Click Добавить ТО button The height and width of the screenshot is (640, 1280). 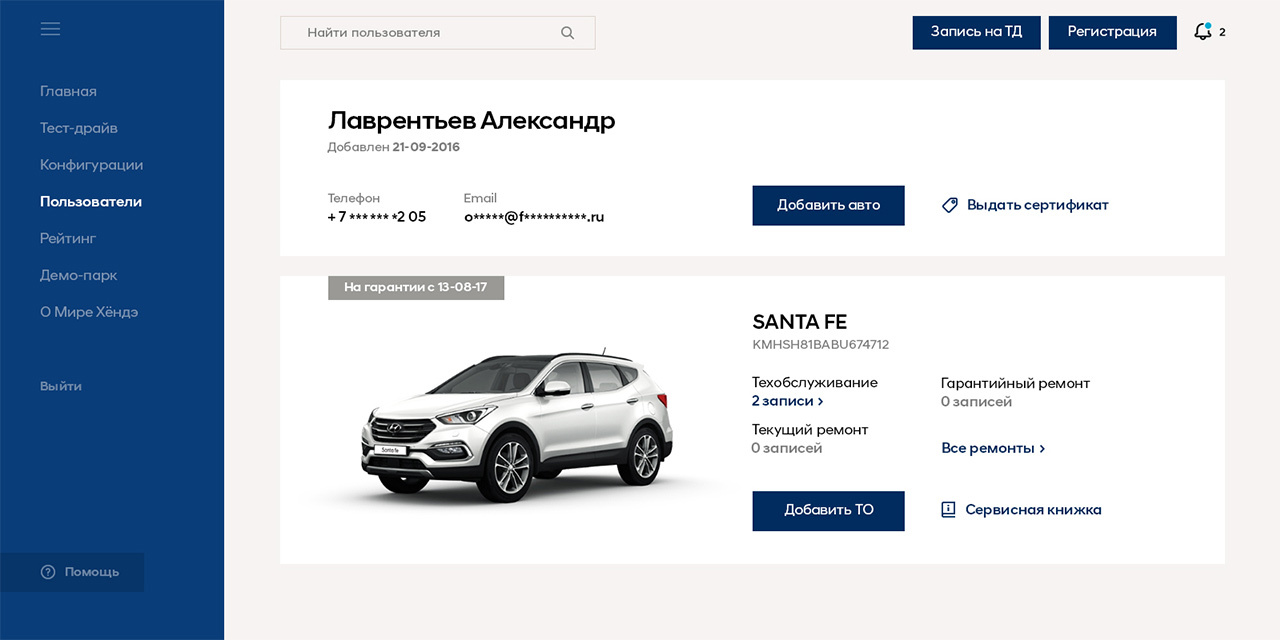(x=828, y=510)
